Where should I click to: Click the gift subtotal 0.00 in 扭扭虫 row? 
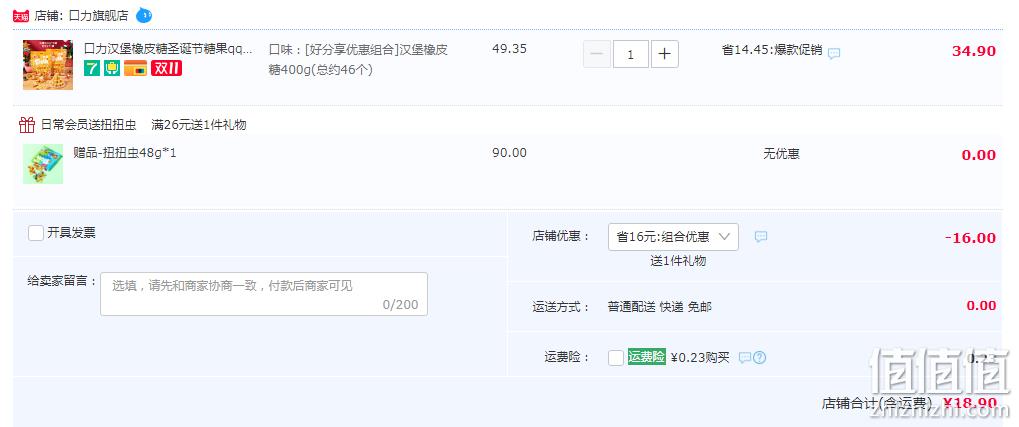coord(979,155)
